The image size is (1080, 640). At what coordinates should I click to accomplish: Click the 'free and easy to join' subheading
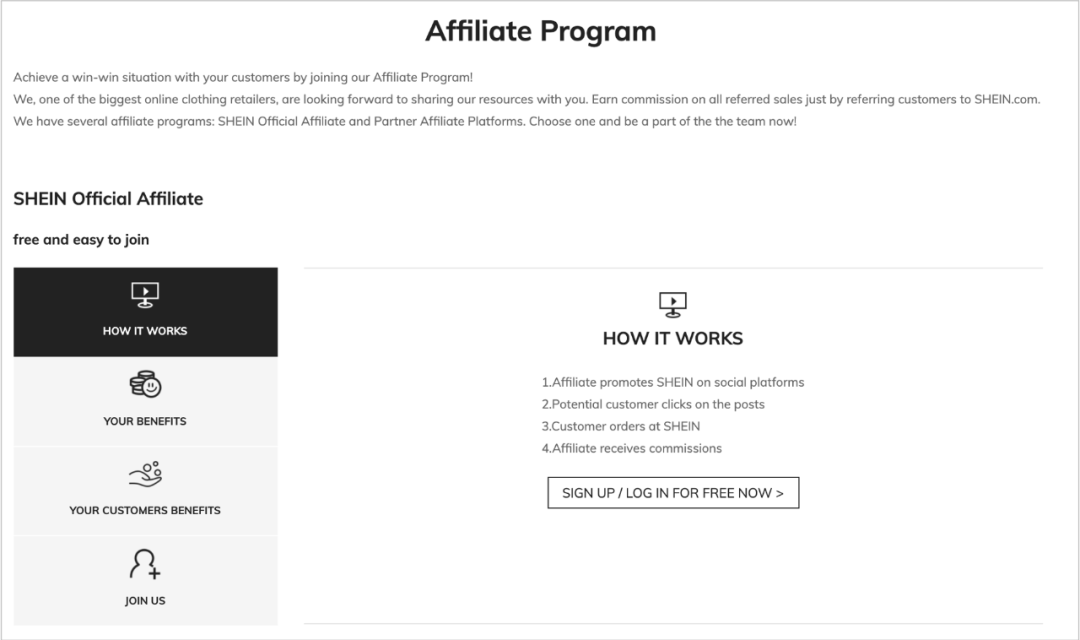tap(81, 240)
